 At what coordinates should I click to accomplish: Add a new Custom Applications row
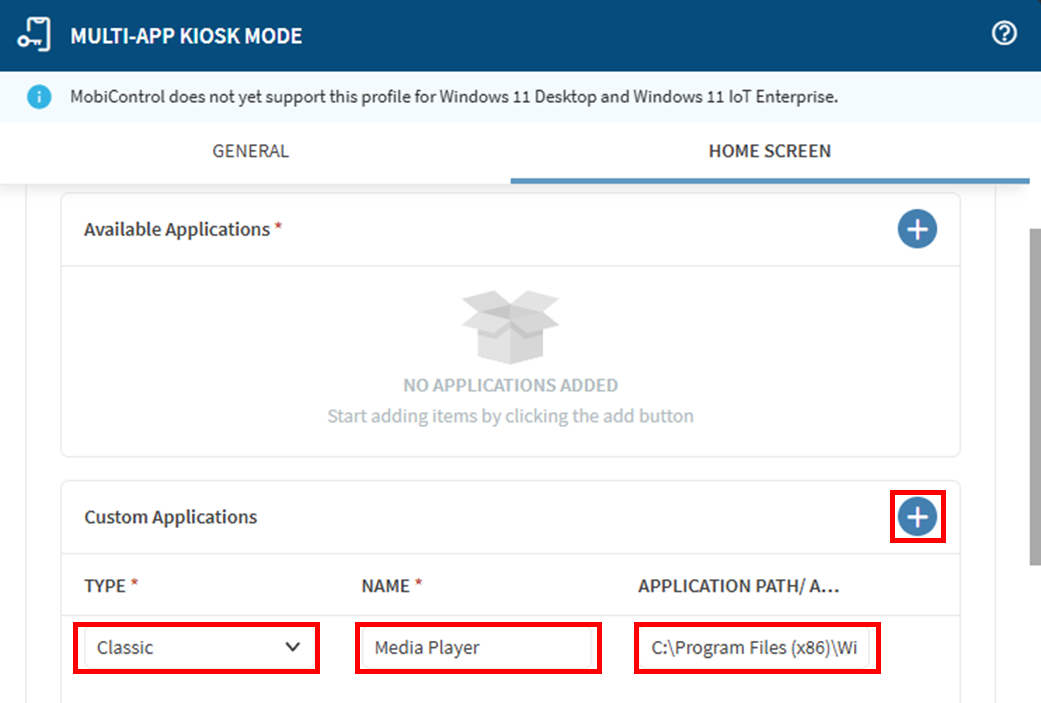(917, 517)
